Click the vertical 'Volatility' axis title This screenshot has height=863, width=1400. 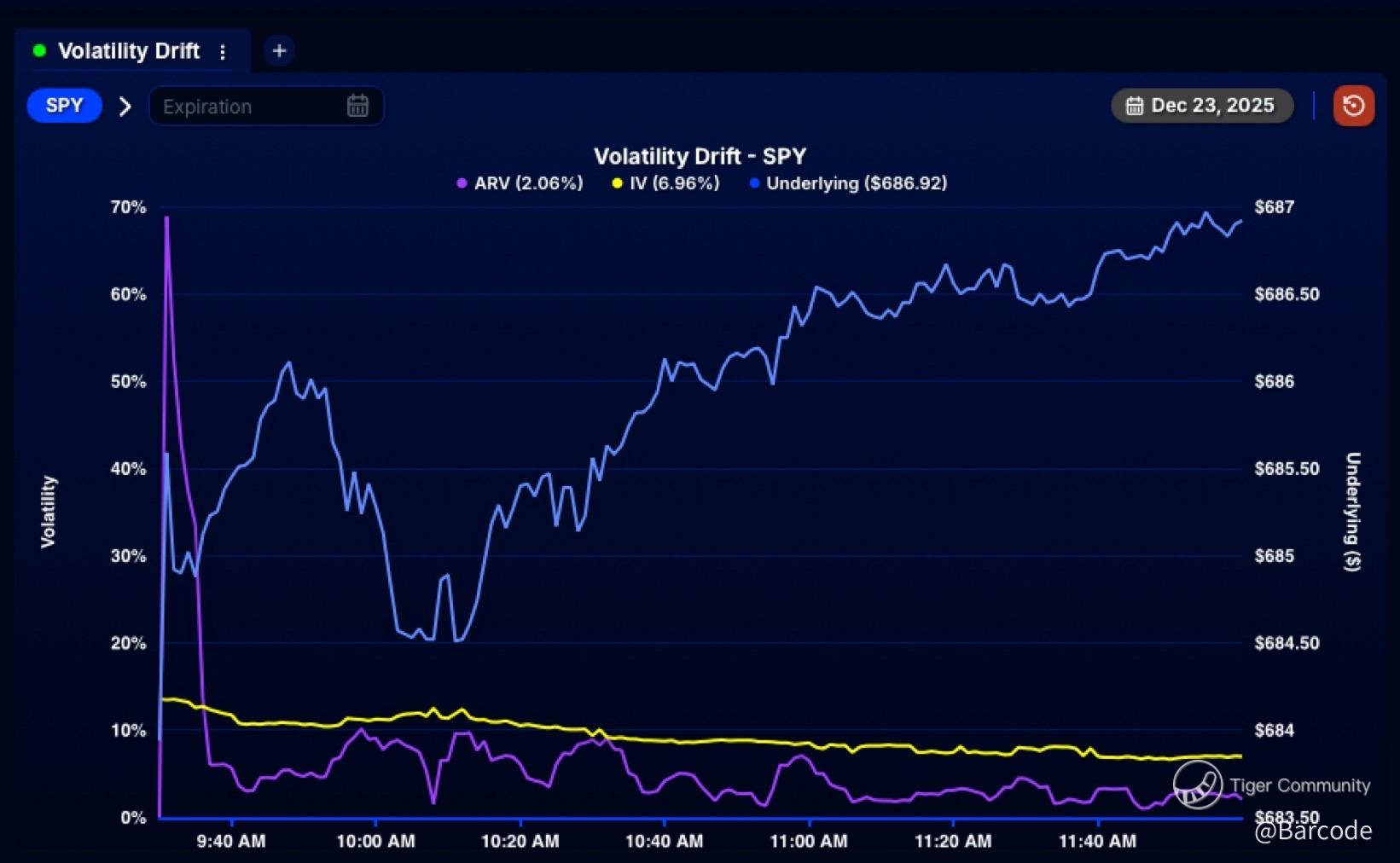click(49, 512)
